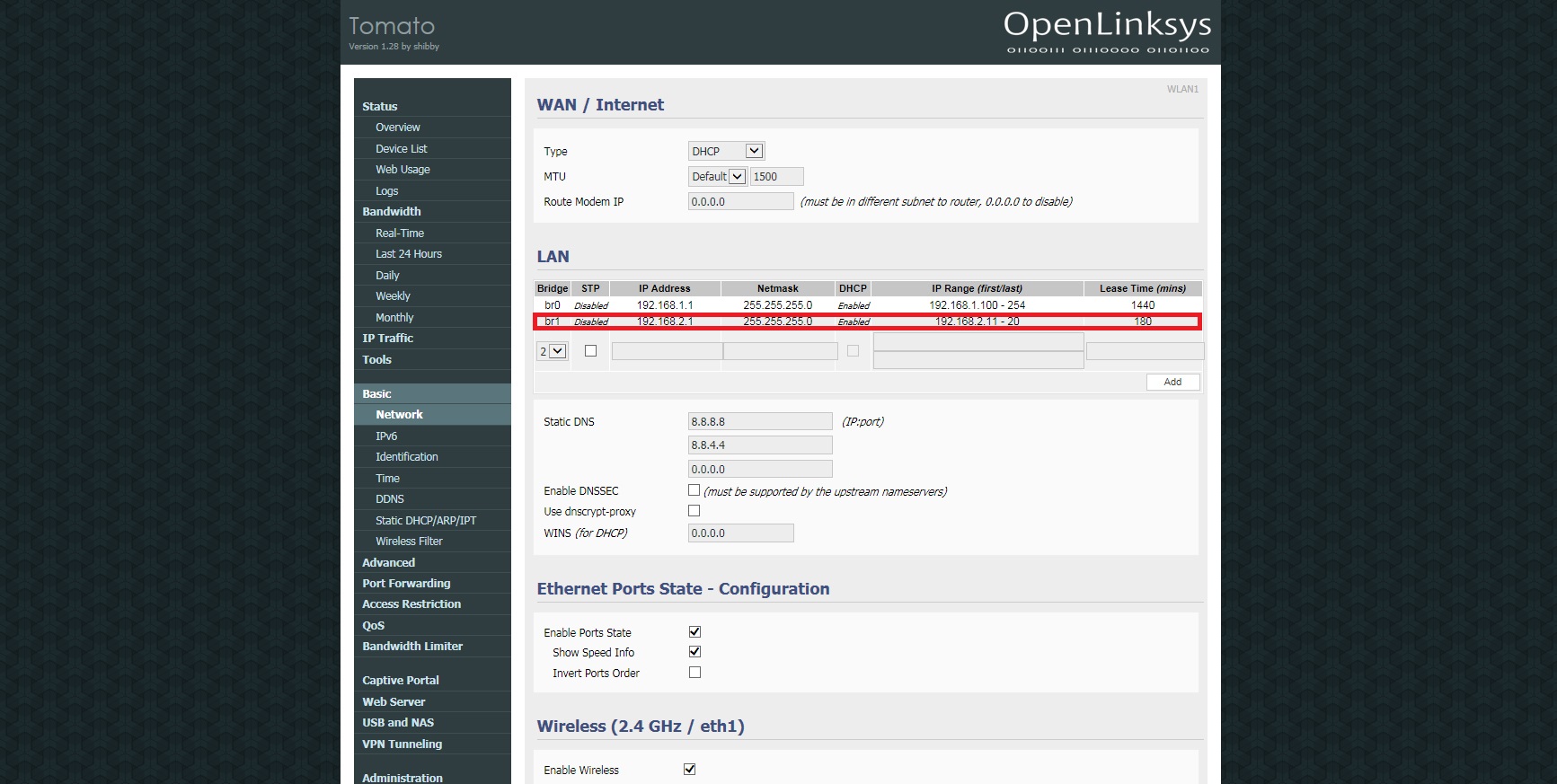Click the Add button in LAN table

(x=1172, y=382)
